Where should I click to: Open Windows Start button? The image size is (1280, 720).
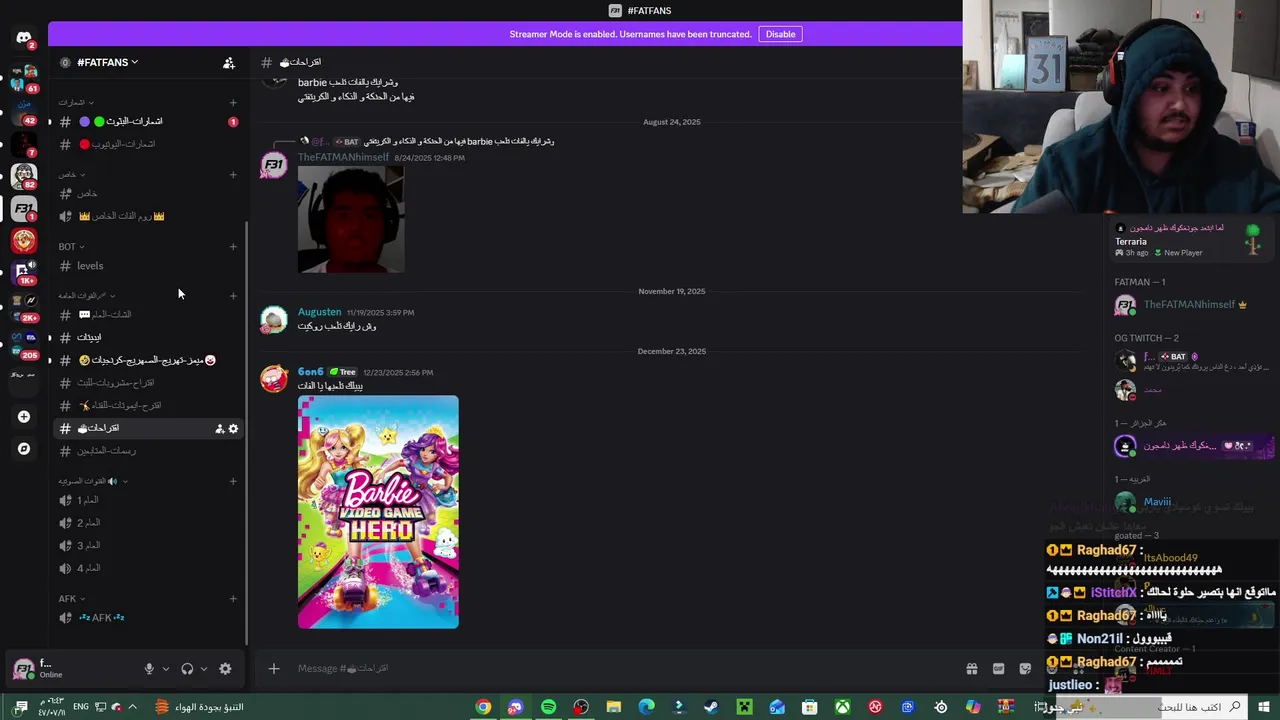click(x=1264, y=707)
